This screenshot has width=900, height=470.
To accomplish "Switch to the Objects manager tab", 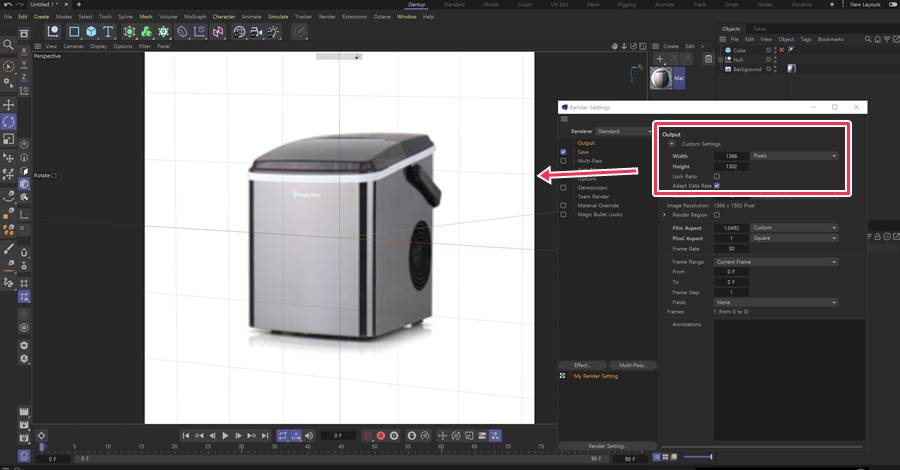I will click(731, 29).
